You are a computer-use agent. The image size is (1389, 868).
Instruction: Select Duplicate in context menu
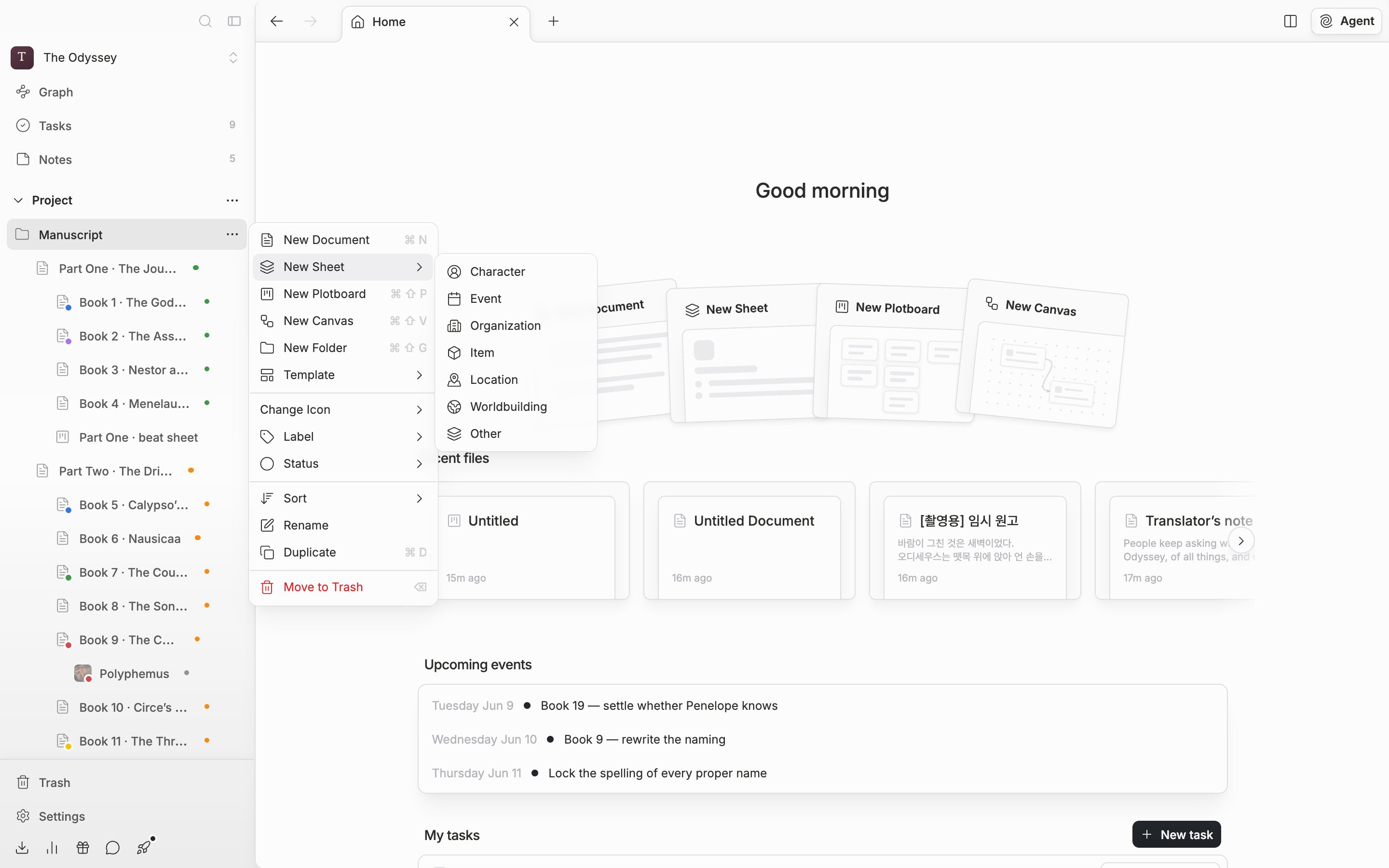342,552
